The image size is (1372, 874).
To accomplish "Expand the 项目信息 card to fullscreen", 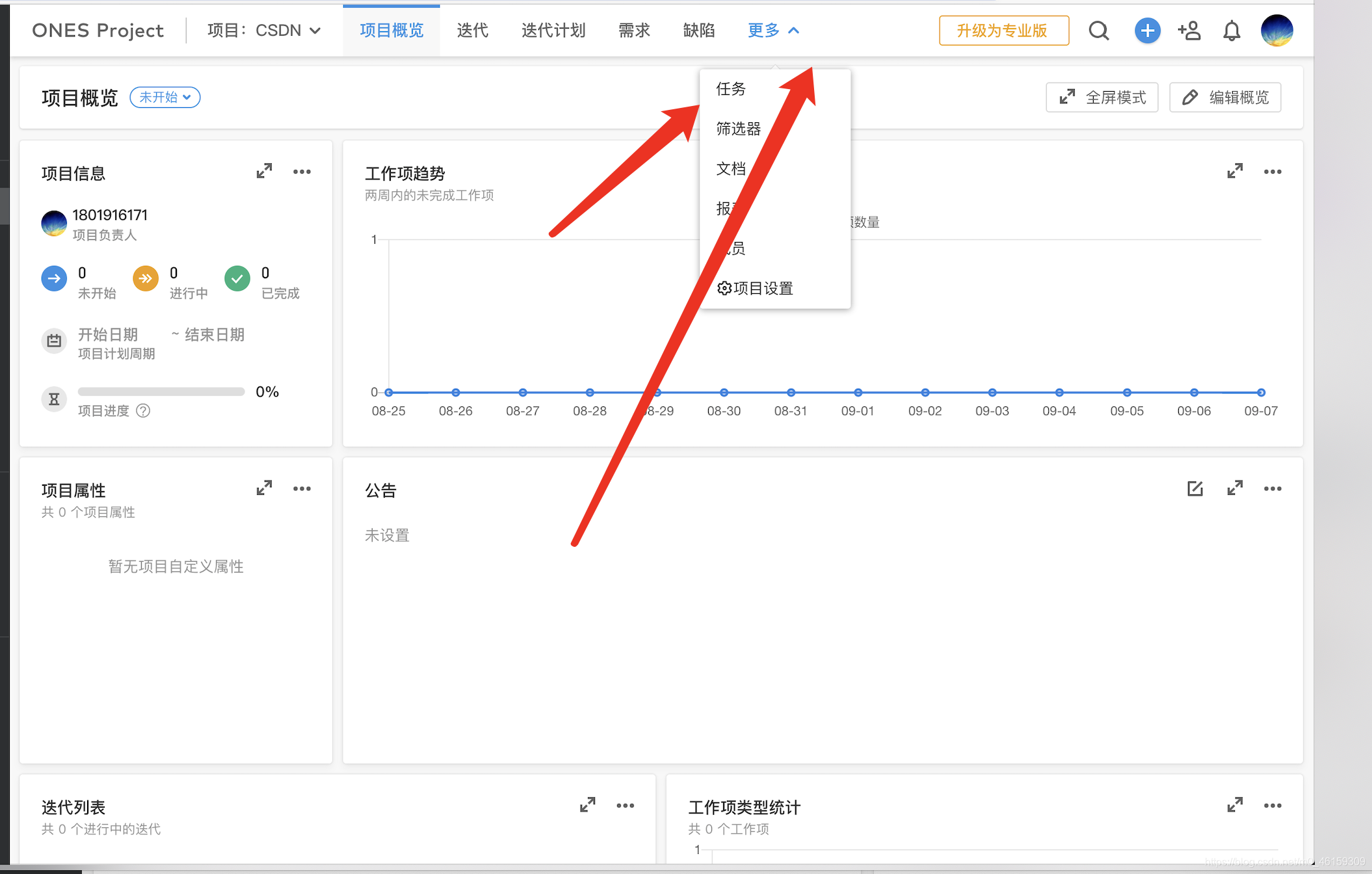I will tap(264, 171).
